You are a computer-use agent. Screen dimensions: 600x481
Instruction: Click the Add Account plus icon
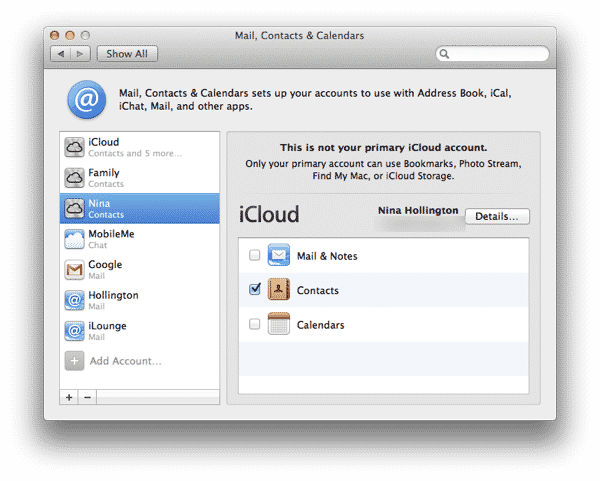pyautogui.click(x=74, y=361)
